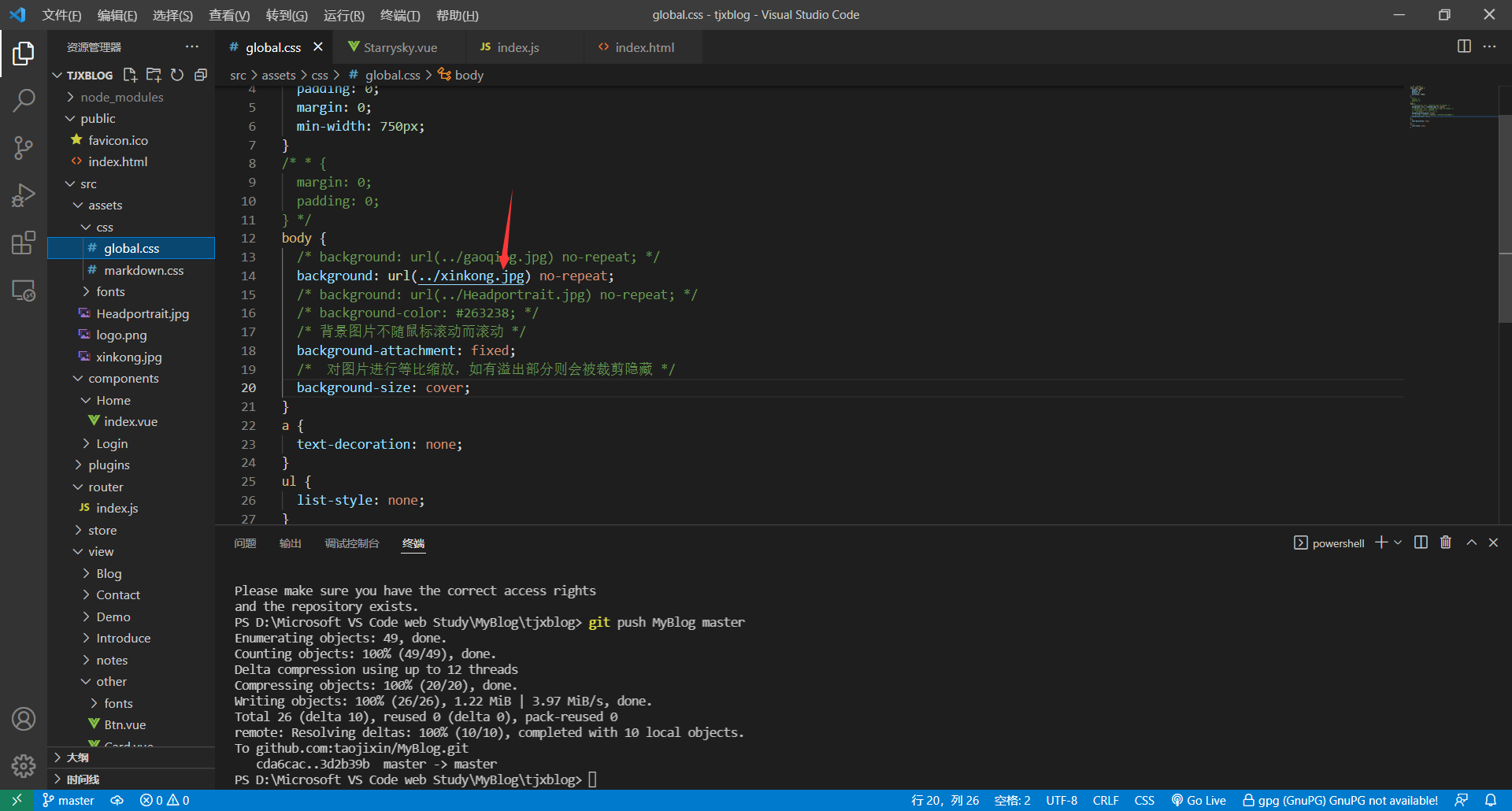Add a new terminal instance
Viewport: 1512px width, 811px height.
click(1381, 543)
